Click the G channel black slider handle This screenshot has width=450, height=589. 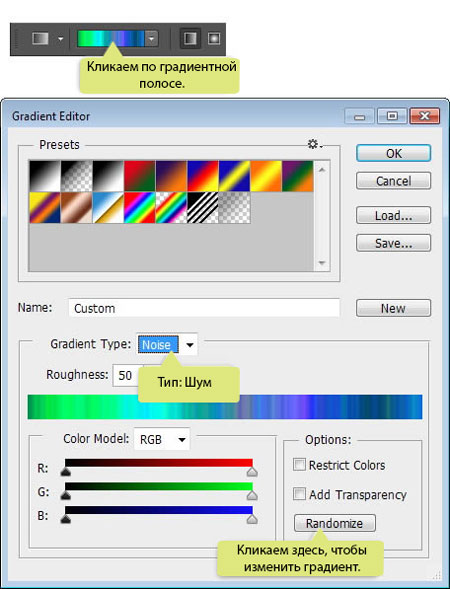tap(66, 495)
